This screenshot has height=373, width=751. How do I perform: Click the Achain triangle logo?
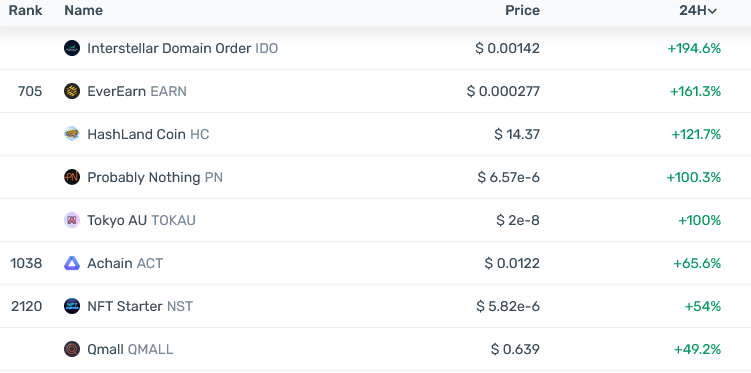coord(72,263)
